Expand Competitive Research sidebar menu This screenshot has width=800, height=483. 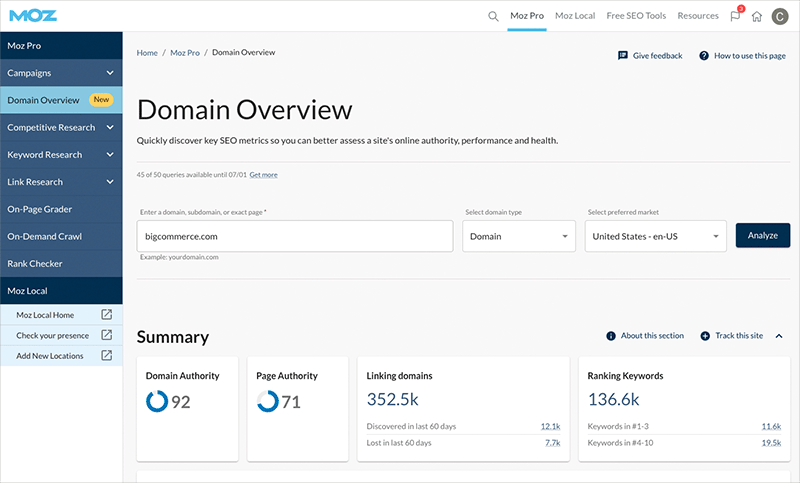tap(61, 128)
